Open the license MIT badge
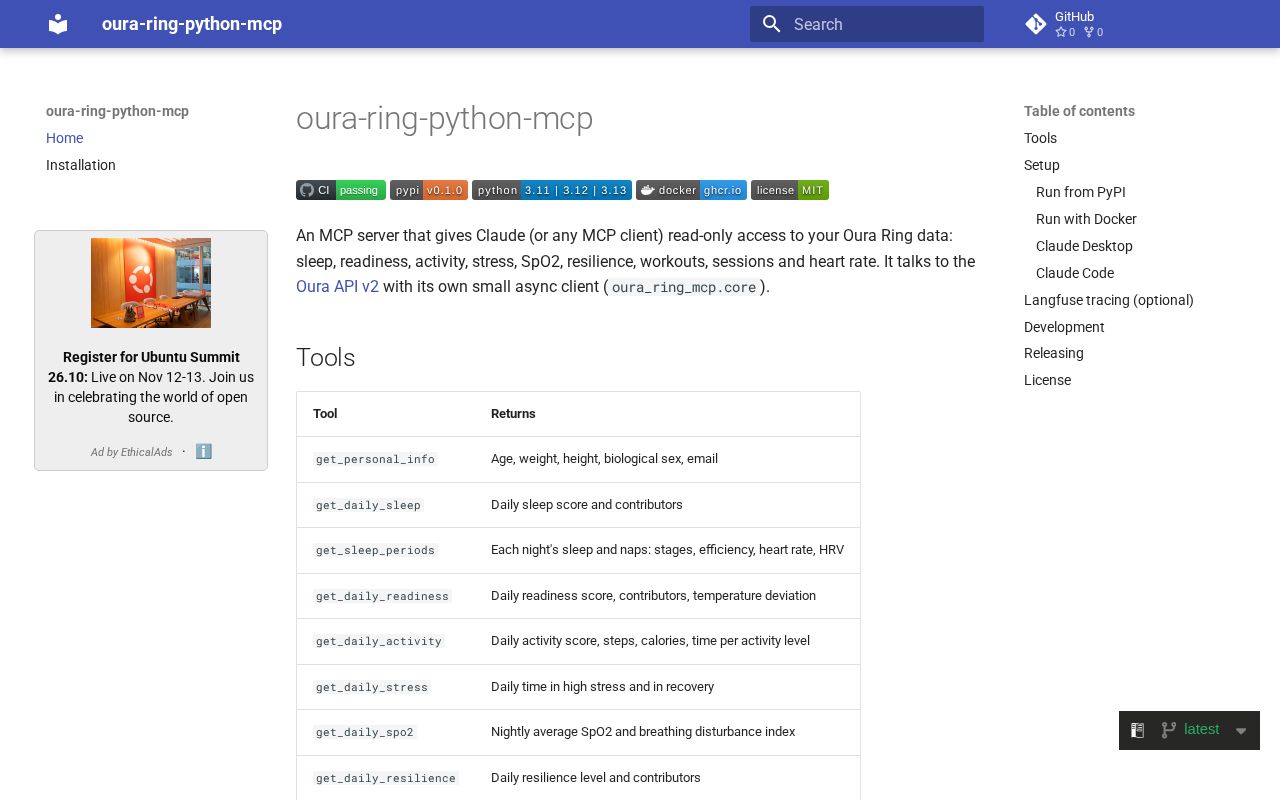Image resolution: width=1280 pixels, height=800 pixels. pyautogui.click(x=790, y=190)
